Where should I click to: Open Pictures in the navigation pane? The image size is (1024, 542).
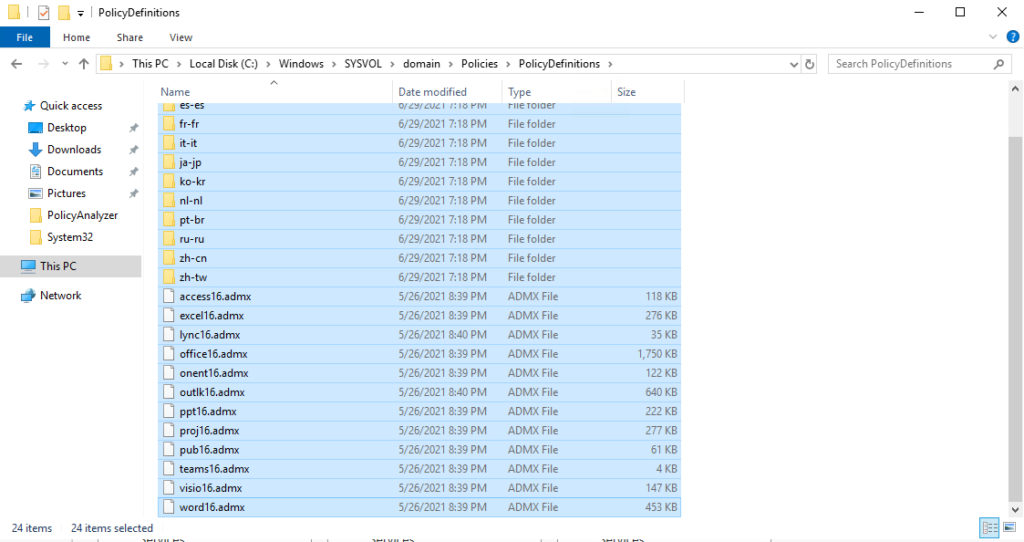(x=66, y=193)
